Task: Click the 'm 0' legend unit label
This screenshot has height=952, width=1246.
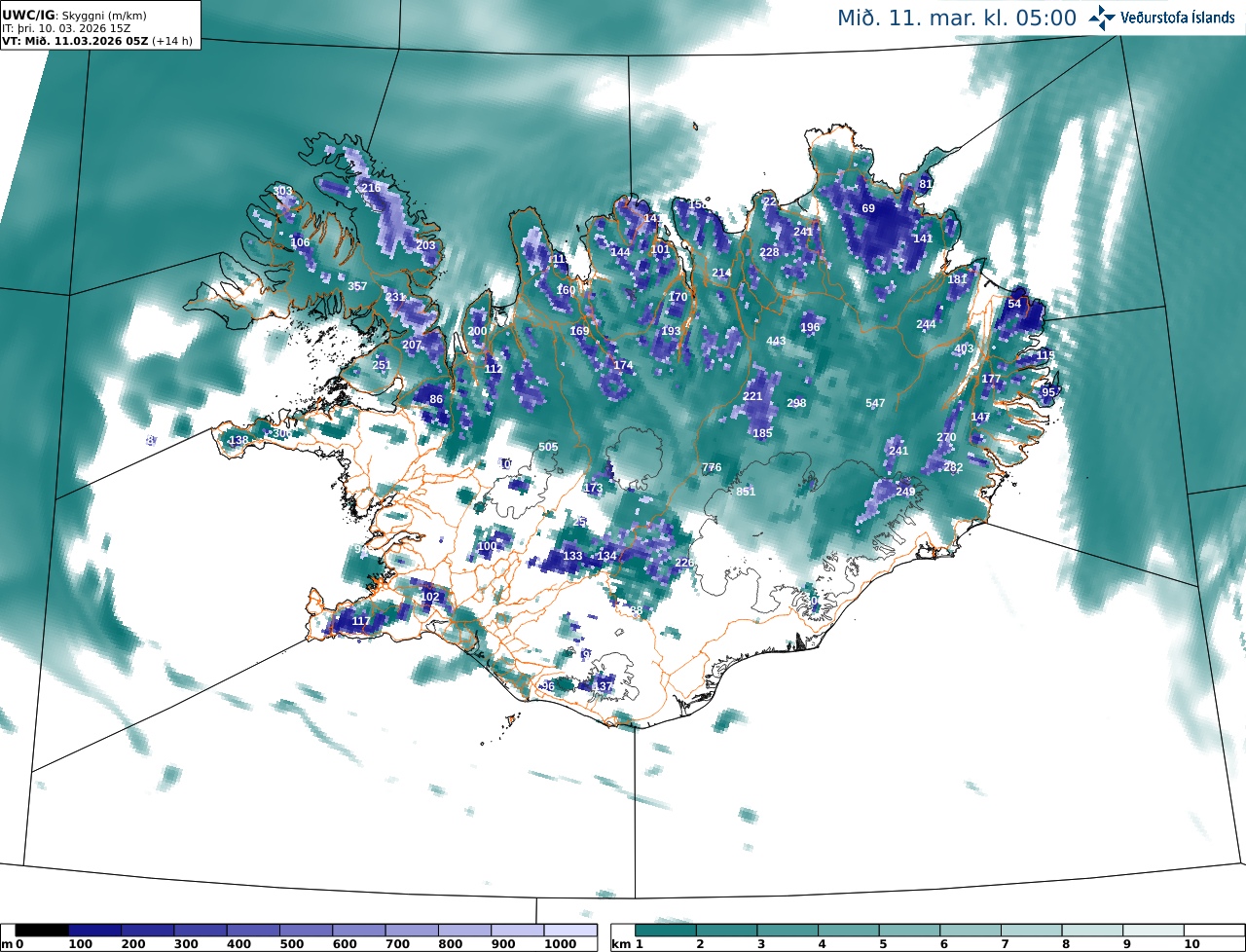Action: click(x=12, y=944)
